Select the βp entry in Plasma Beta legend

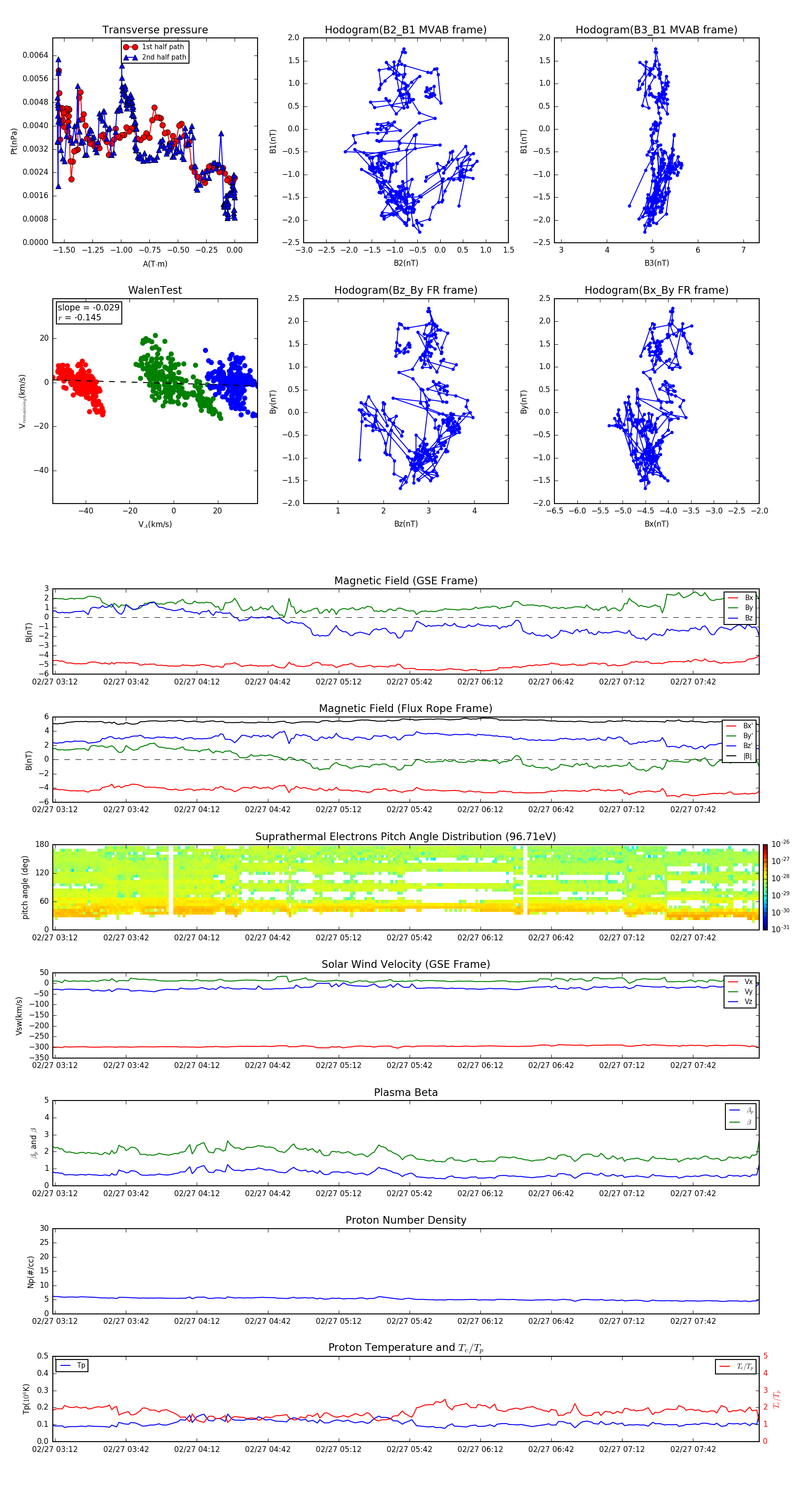pyautogui.click(x=742, y=1110)
